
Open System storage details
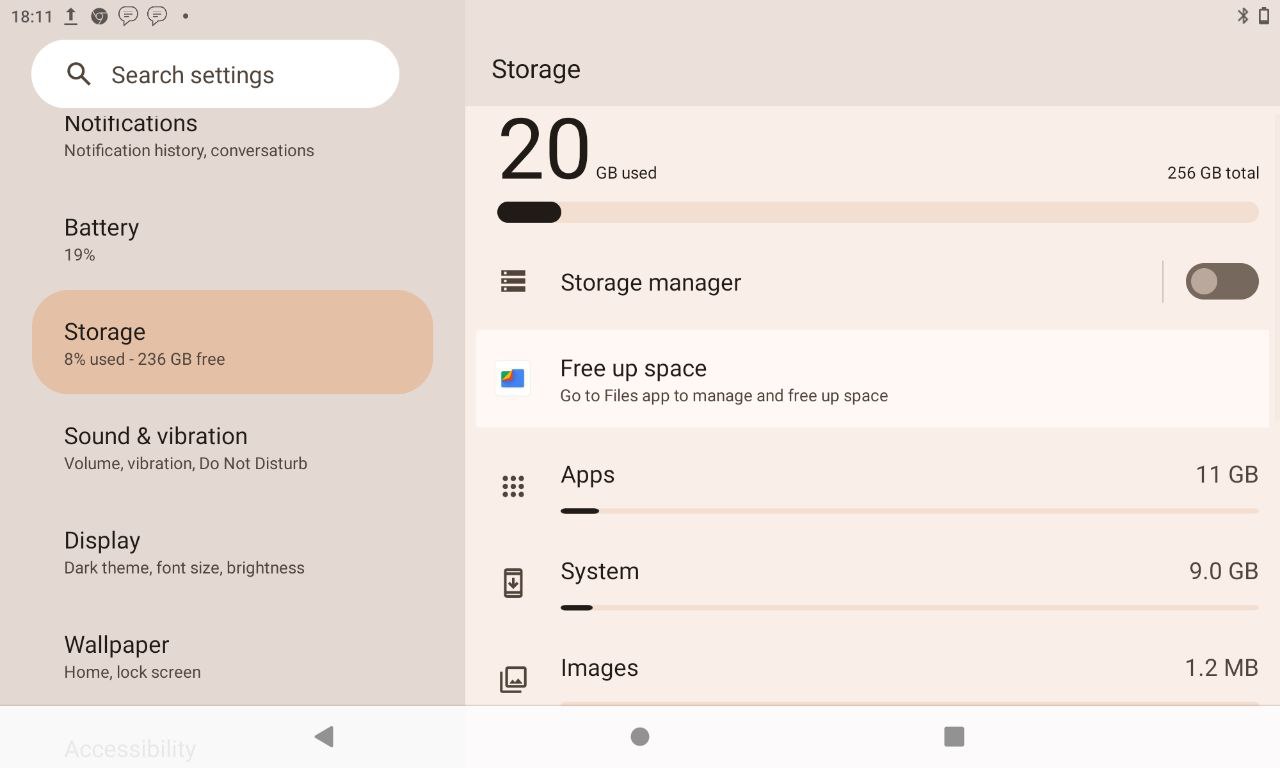pos(872,583)
